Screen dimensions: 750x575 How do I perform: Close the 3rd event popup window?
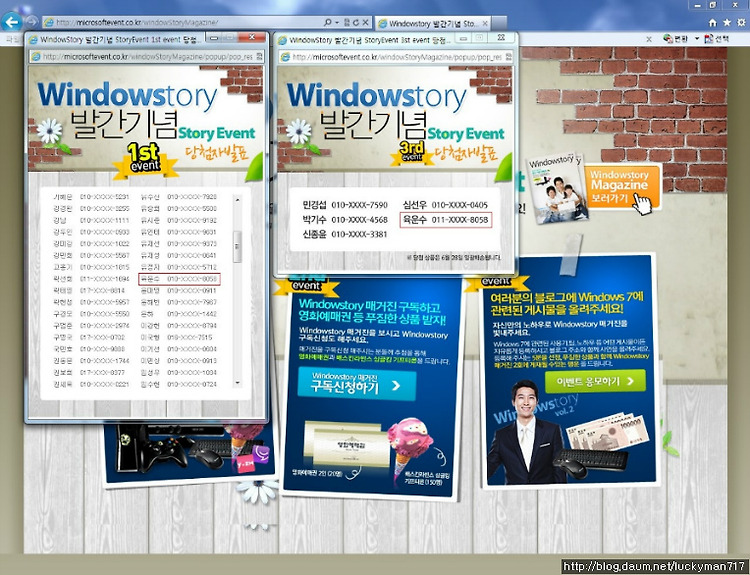500,37
